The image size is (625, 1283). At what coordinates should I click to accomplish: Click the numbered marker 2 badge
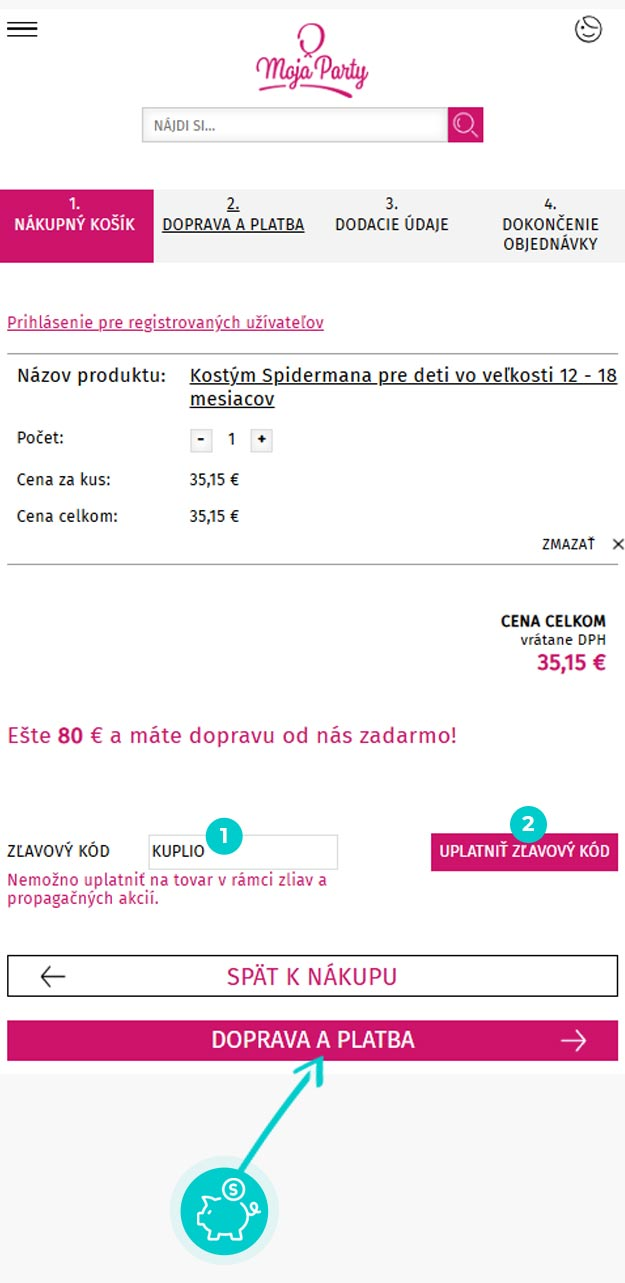529,824
